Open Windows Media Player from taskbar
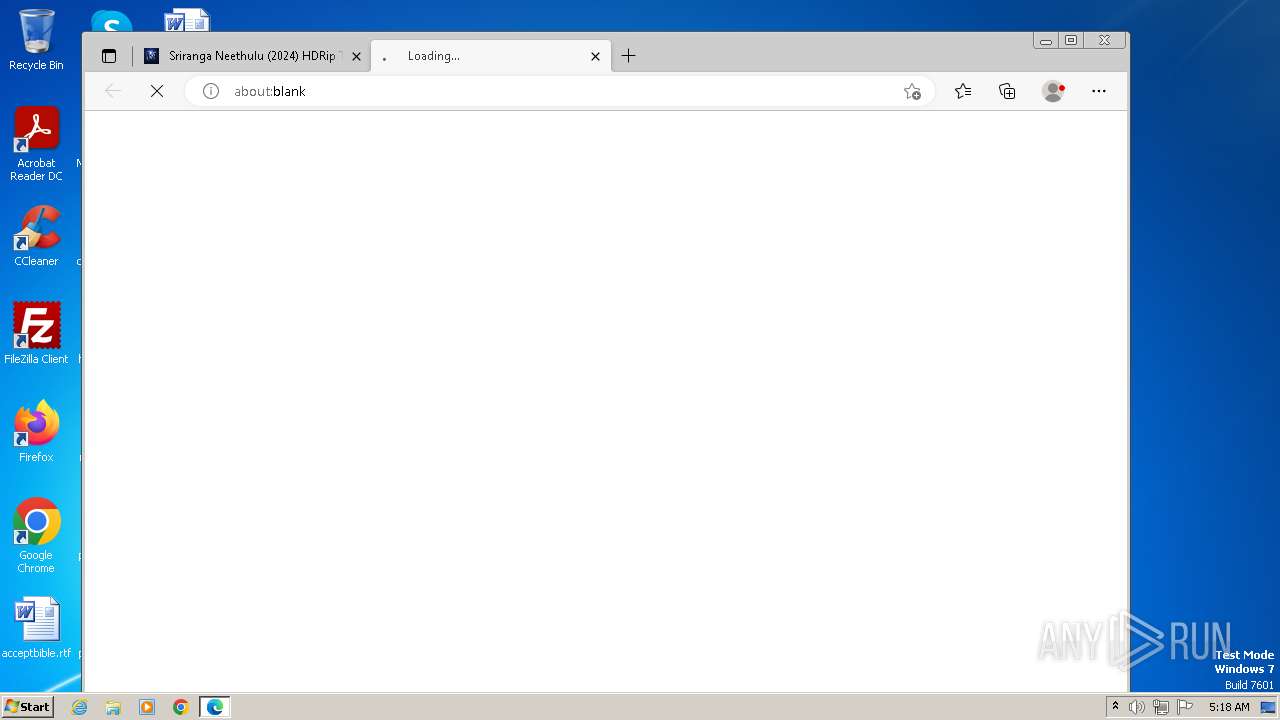1280x720 pixels. (x=147, y=707)
